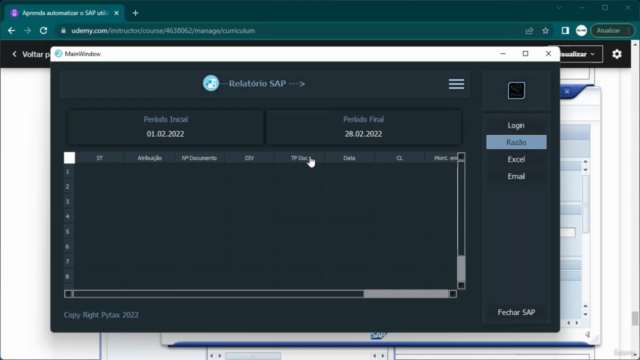Viewport: 640px width, 360px height.
Task: Click the round Relatório SAP logo icon
Action: point(211,83)
